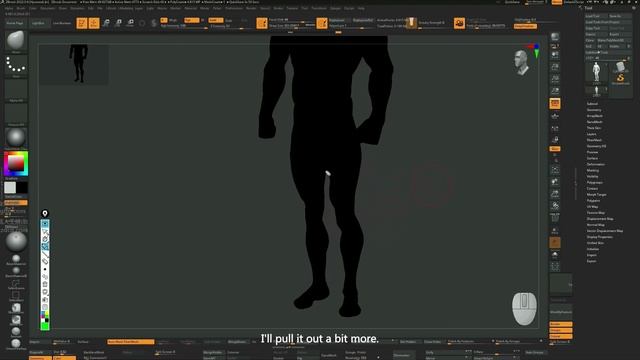Click the right shelf Zoom3D icon

click(555, 194)
